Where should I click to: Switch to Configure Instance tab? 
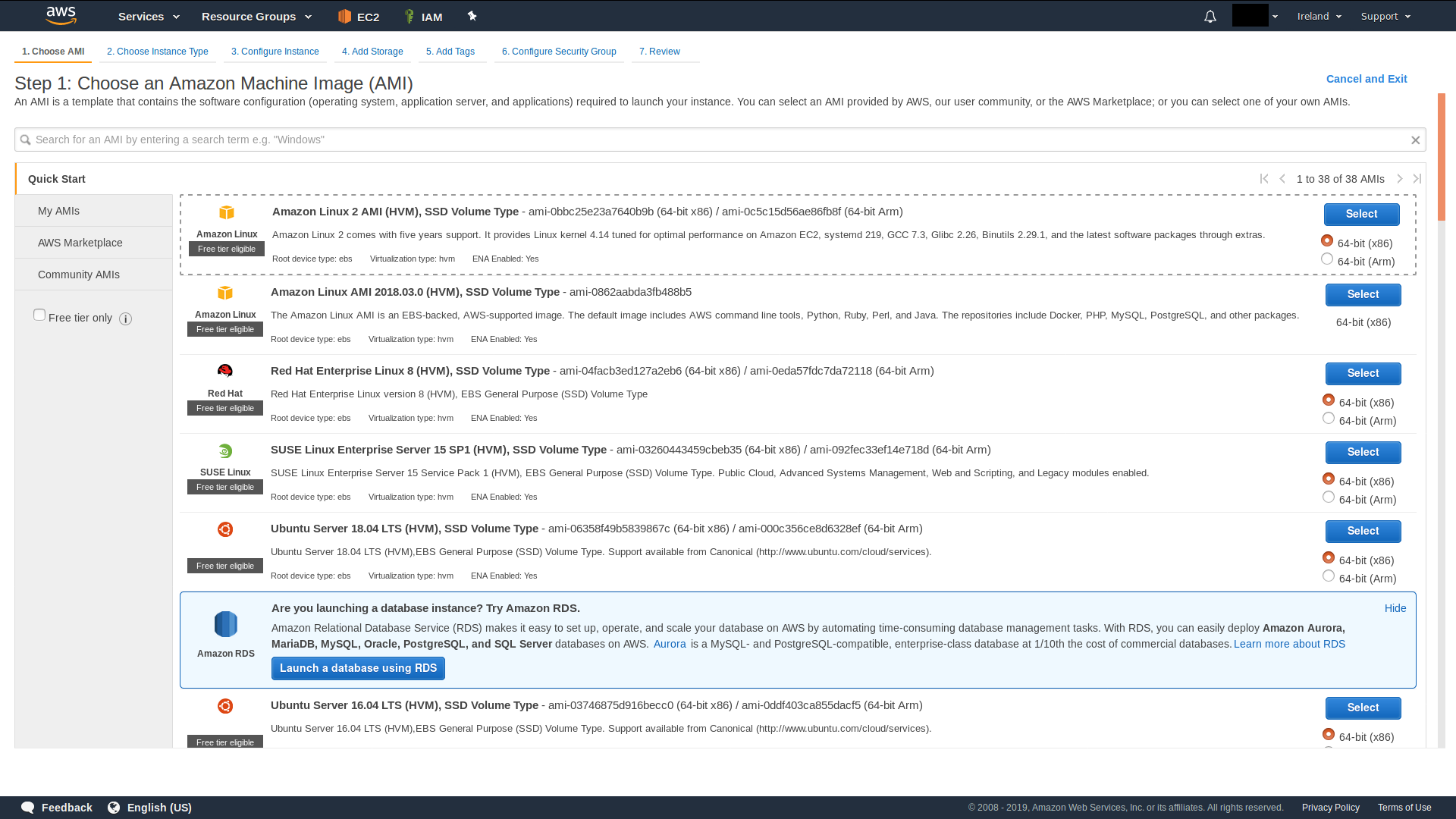click(x=274, y=51)
